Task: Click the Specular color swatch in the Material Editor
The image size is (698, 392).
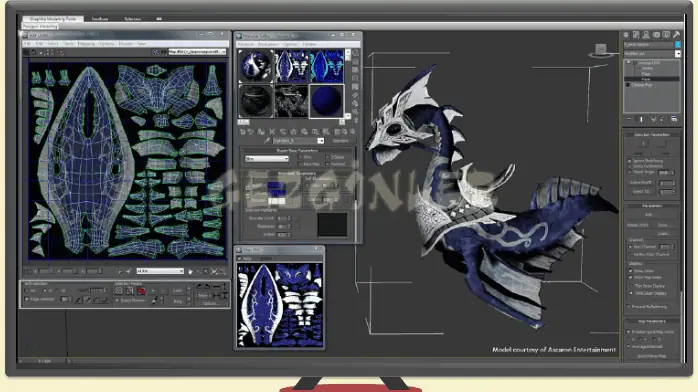Action: click(276, 201)
